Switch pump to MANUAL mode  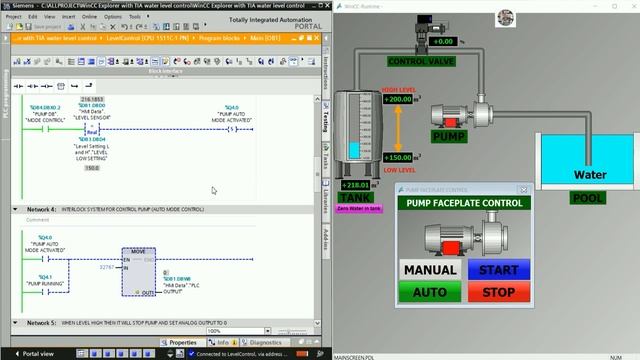click(x=430, y=270)
